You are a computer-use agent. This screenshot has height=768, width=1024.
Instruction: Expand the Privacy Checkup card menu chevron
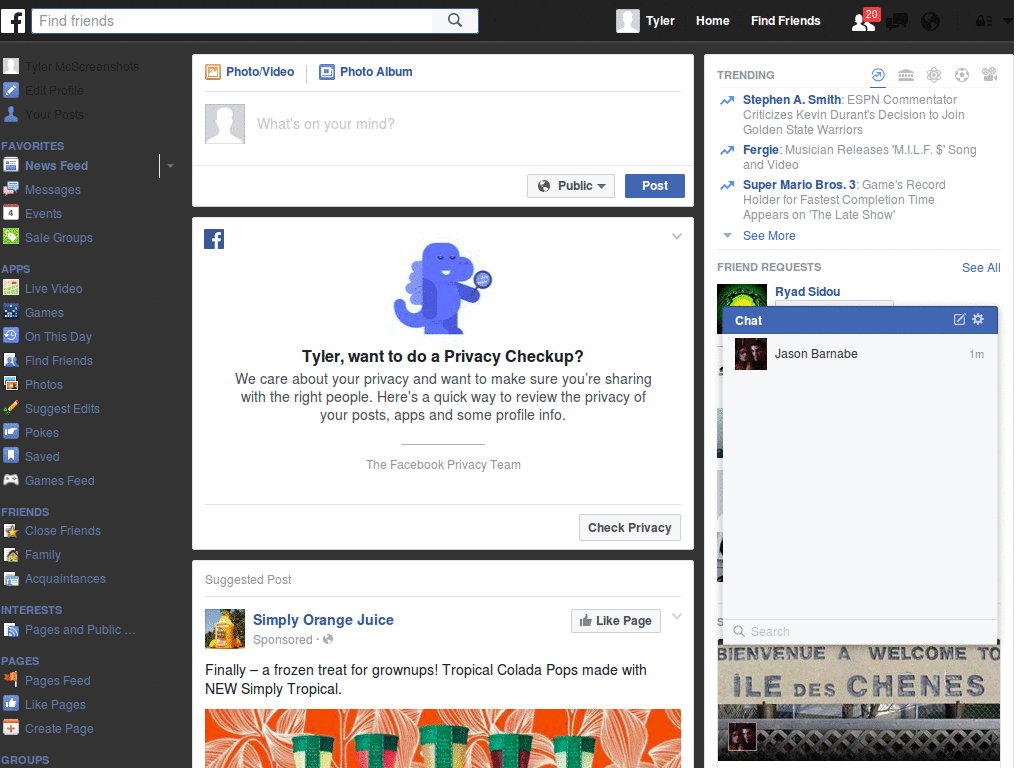coord(677,236)
